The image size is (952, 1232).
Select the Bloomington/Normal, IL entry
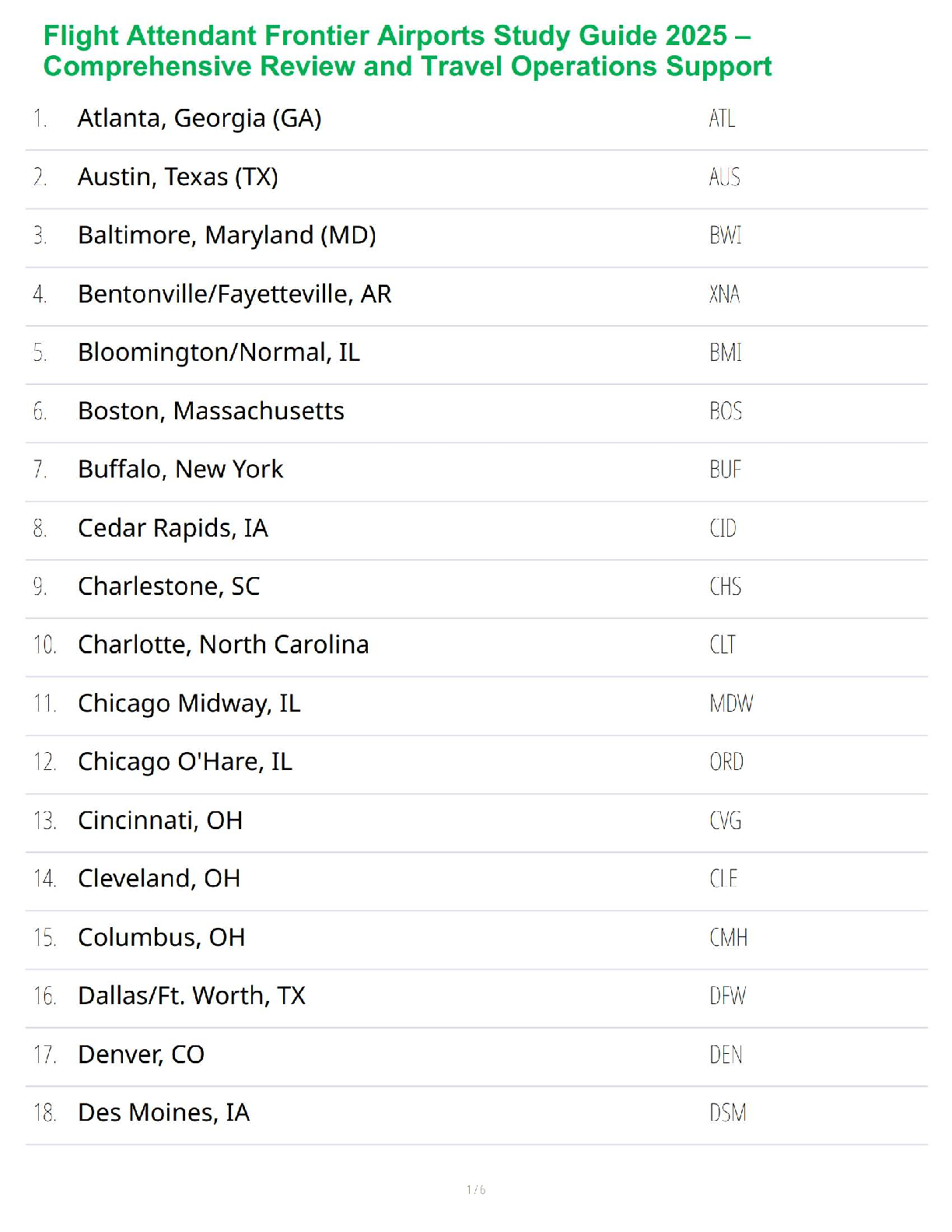pos(219,352)
